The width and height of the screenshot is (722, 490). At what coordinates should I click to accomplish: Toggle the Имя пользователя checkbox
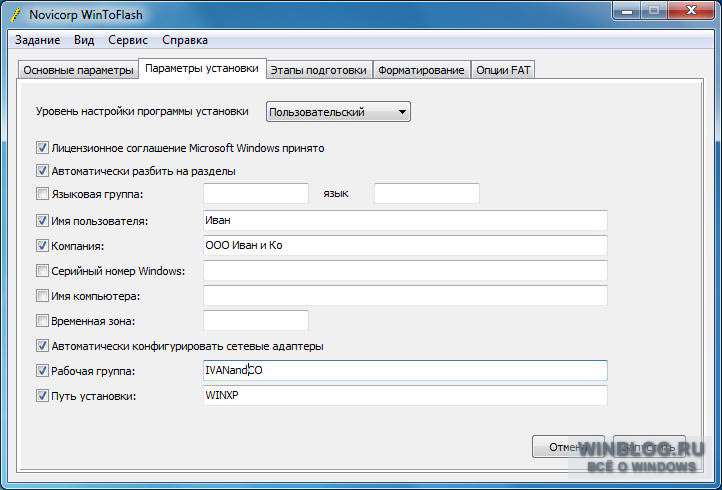coord(42,221)
